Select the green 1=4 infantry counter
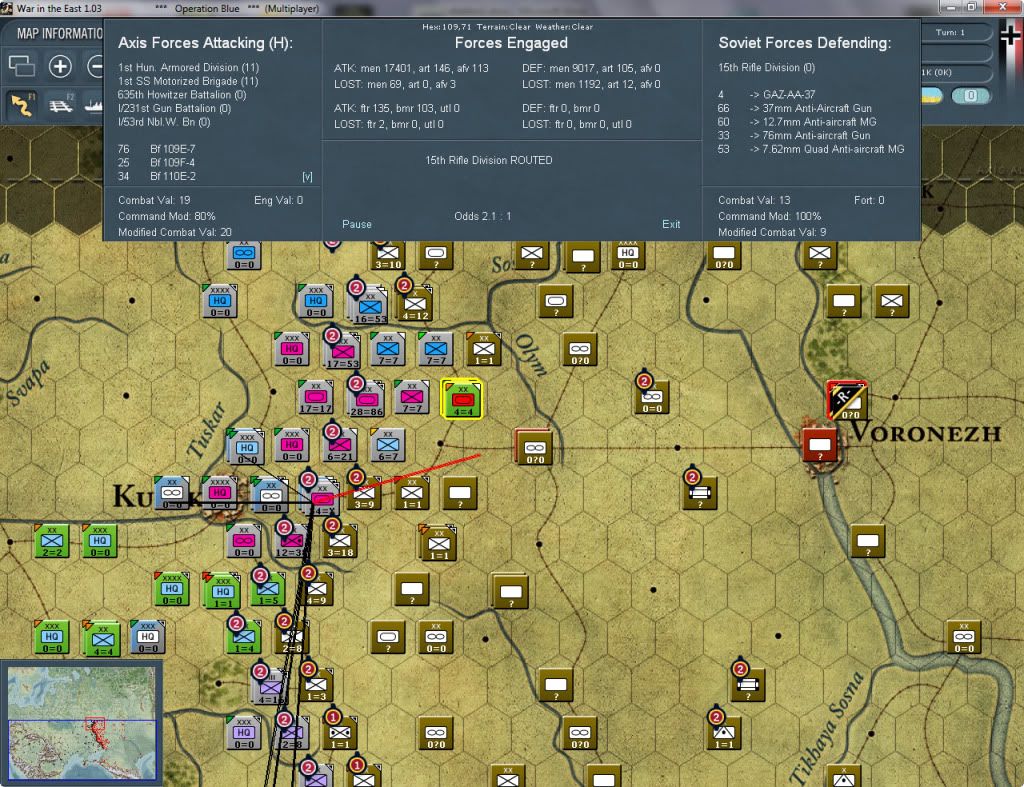 pos(244,637)
